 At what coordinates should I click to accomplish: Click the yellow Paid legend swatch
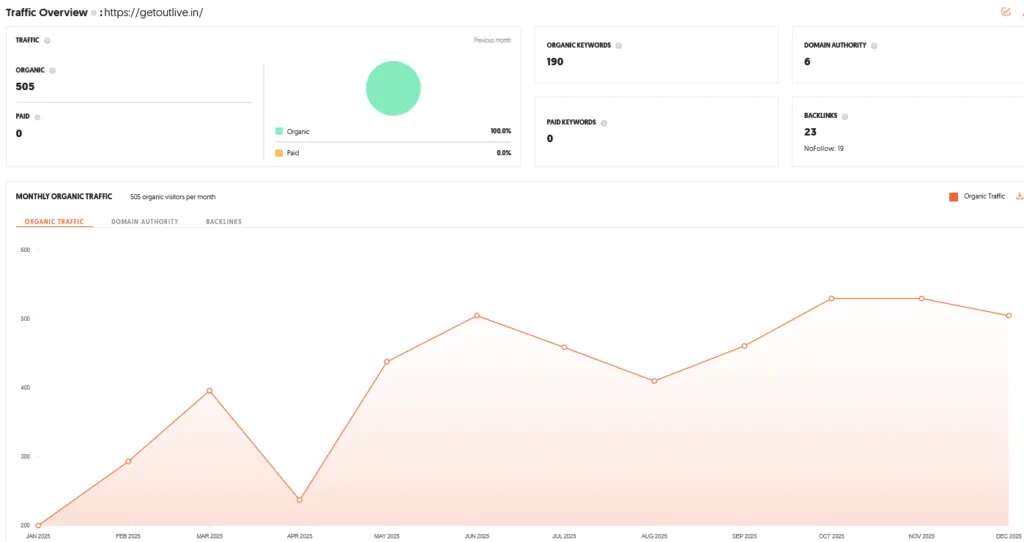(279, 153)
